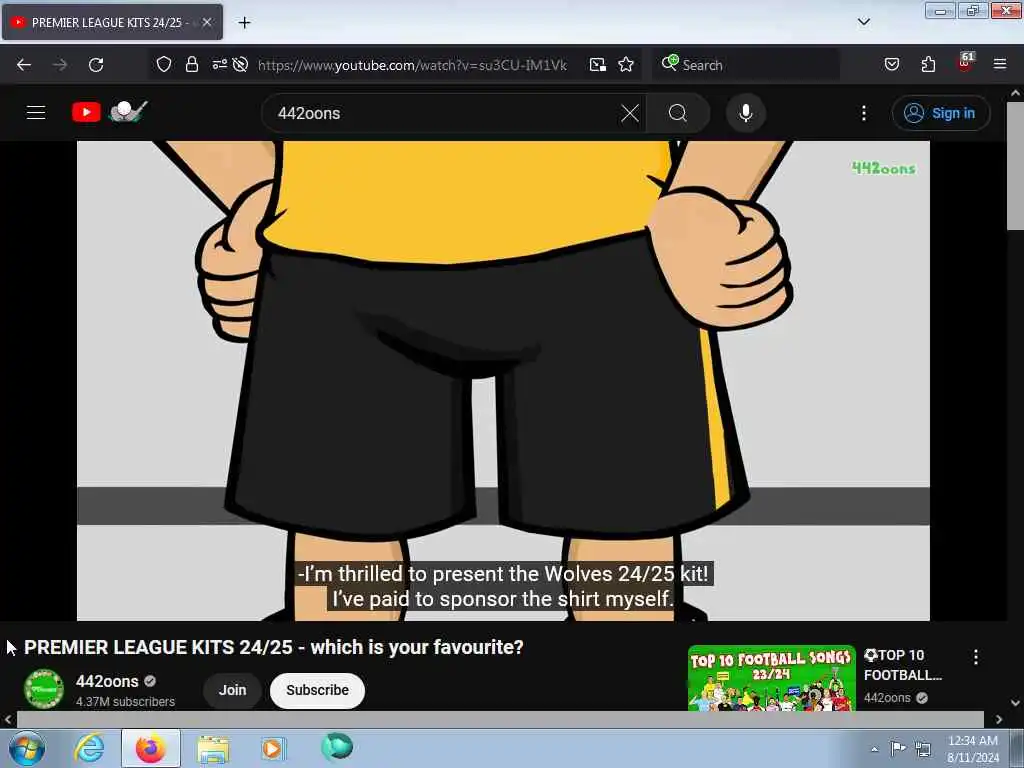
Task: Select the PREMIER LEAGUE KITS 24/25 tab
Action: click(112, 22)
